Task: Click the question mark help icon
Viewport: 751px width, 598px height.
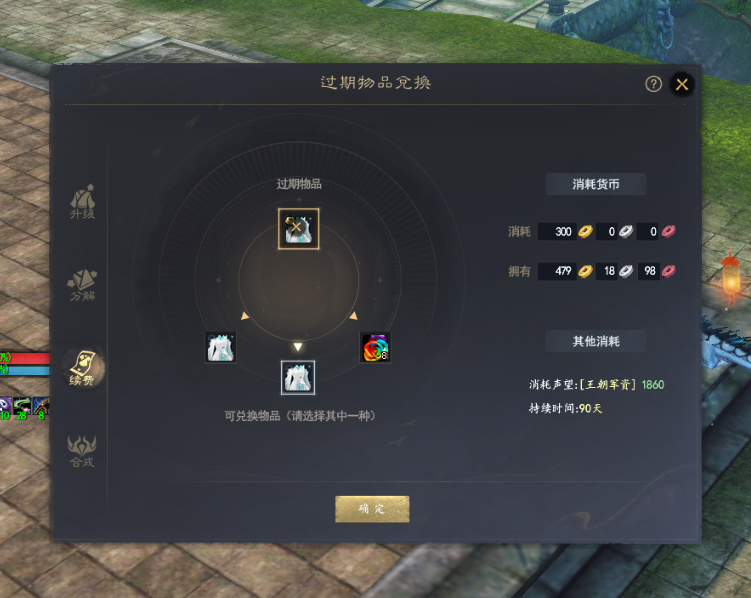Action: click(653, 84)
